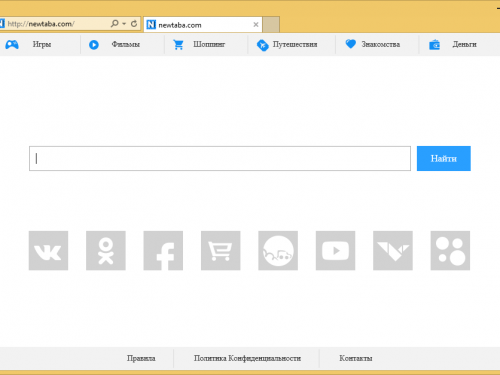
Task: Click the heart icon next to Знакомства
Action: 351,44
